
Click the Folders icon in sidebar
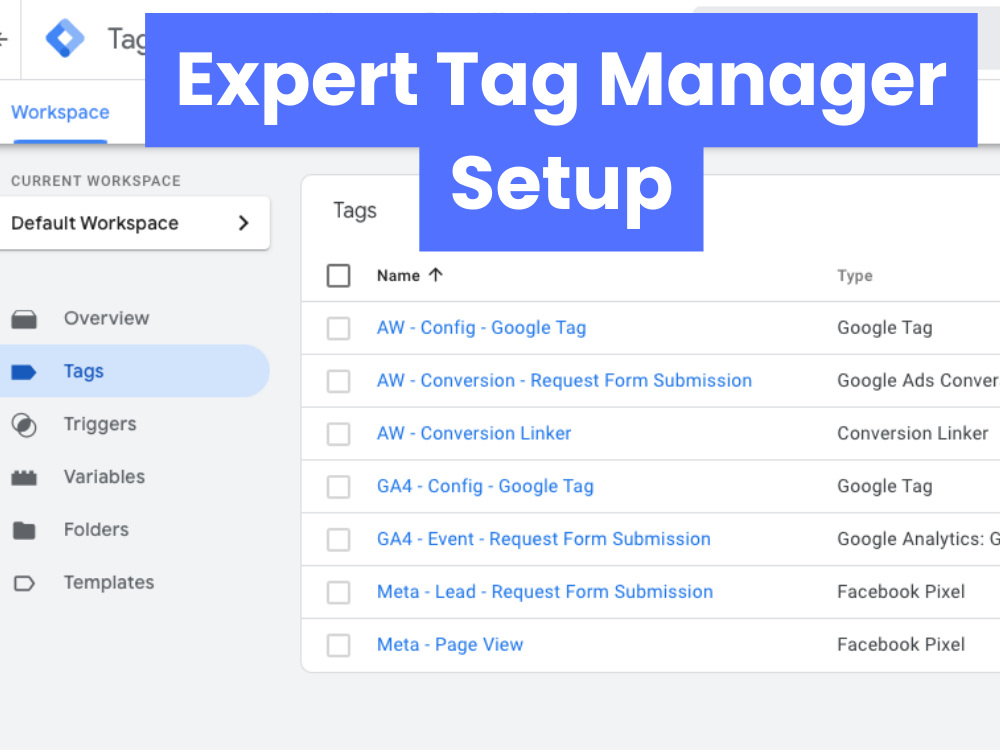tap(24, 530)
